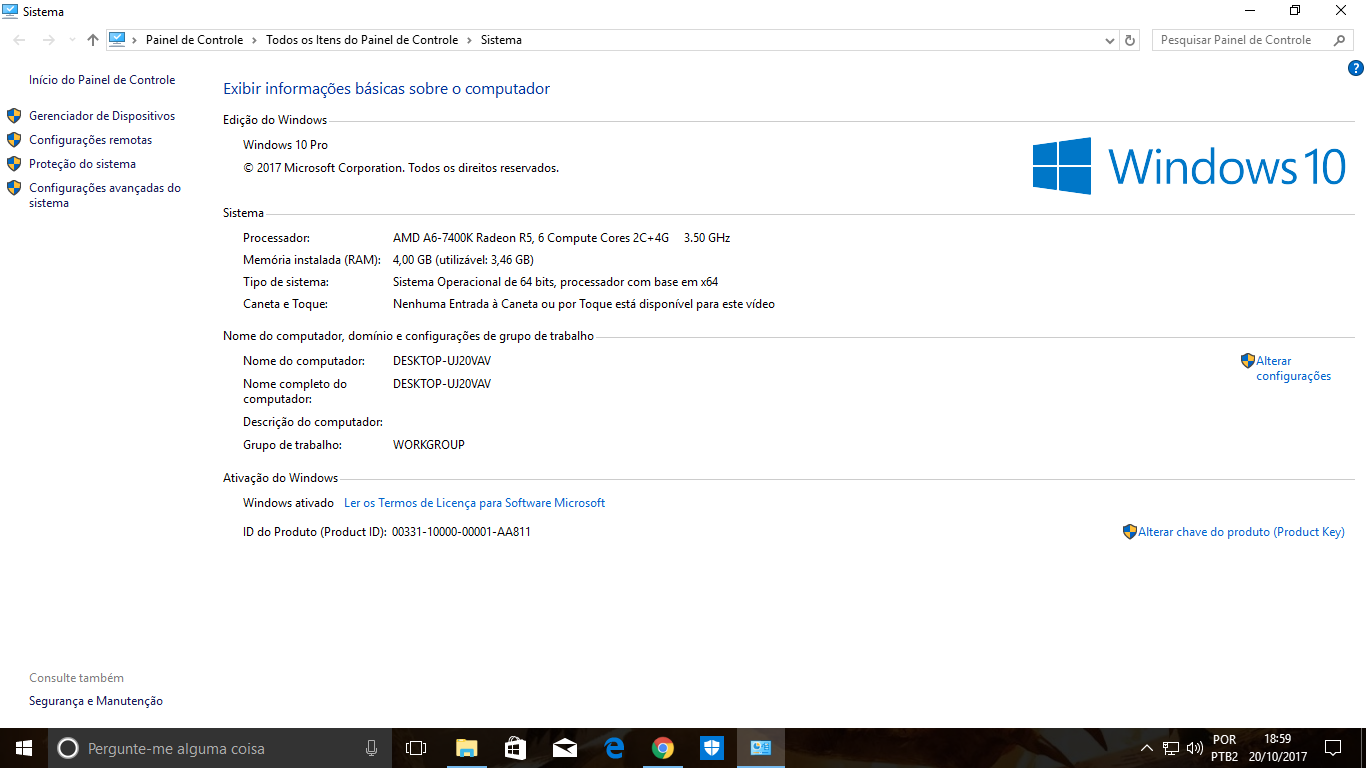Open the Mail app from taskbar

[x=564, y=748]
